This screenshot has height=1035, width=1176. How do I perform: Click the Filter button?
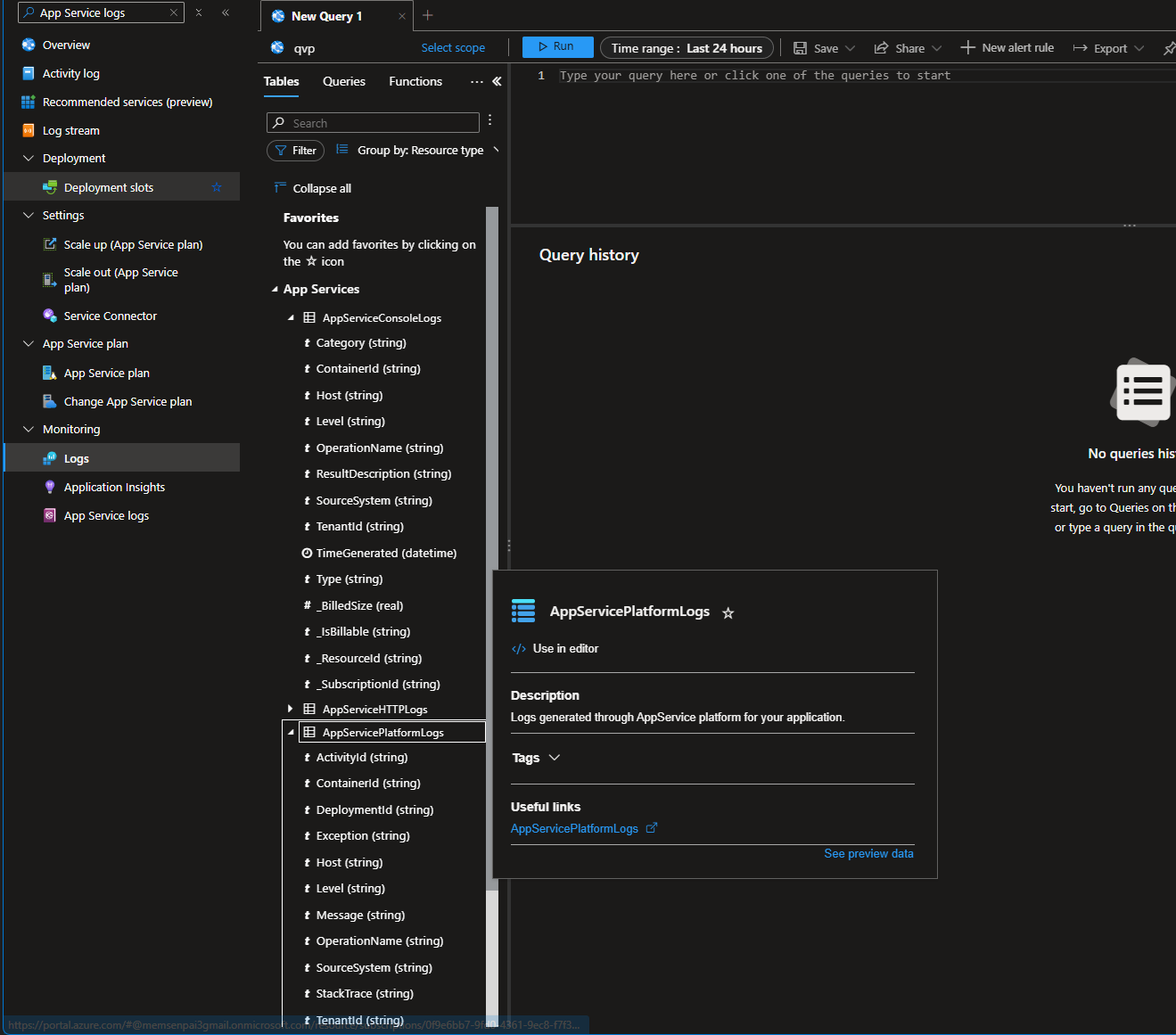tap(295, 151)
